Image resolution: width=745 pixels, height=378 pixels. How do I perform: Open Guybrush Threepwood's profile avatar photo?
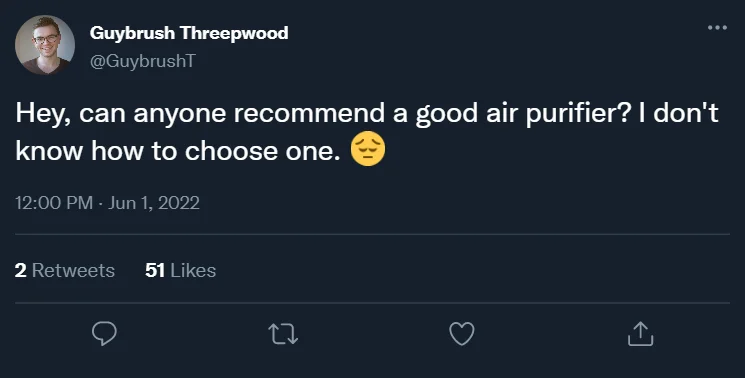pos(45,45)
